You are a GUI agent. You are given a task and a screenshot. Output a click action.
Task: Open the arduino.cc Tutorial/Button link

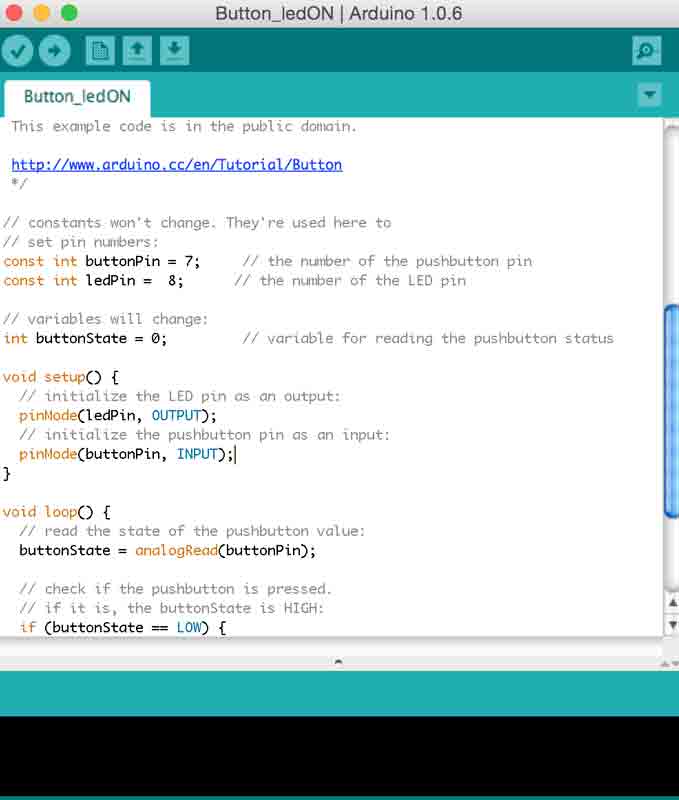(177, 165)
